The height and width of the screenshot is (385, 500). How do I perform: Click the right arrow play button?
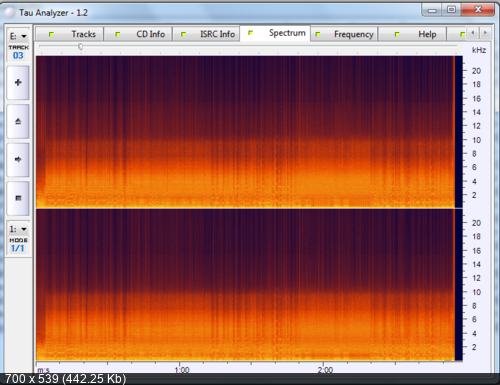pyautogui.click(x=18, y=160)
